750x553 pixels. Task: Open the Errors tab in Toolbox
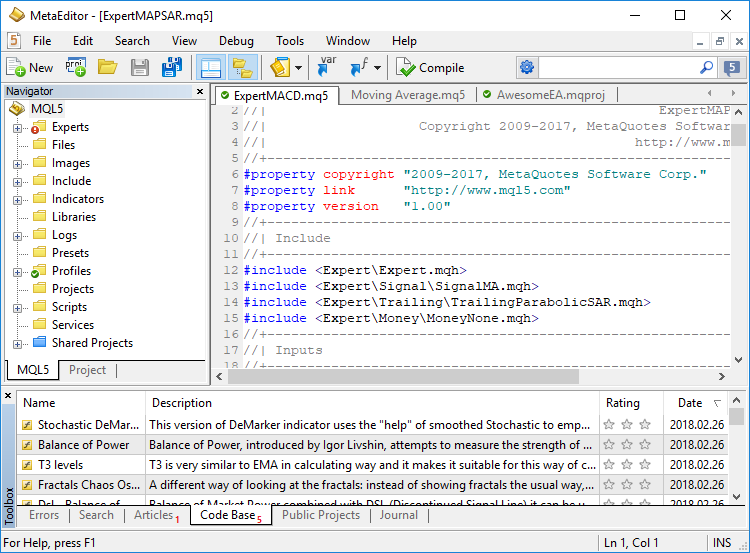[x=44, y=515]
